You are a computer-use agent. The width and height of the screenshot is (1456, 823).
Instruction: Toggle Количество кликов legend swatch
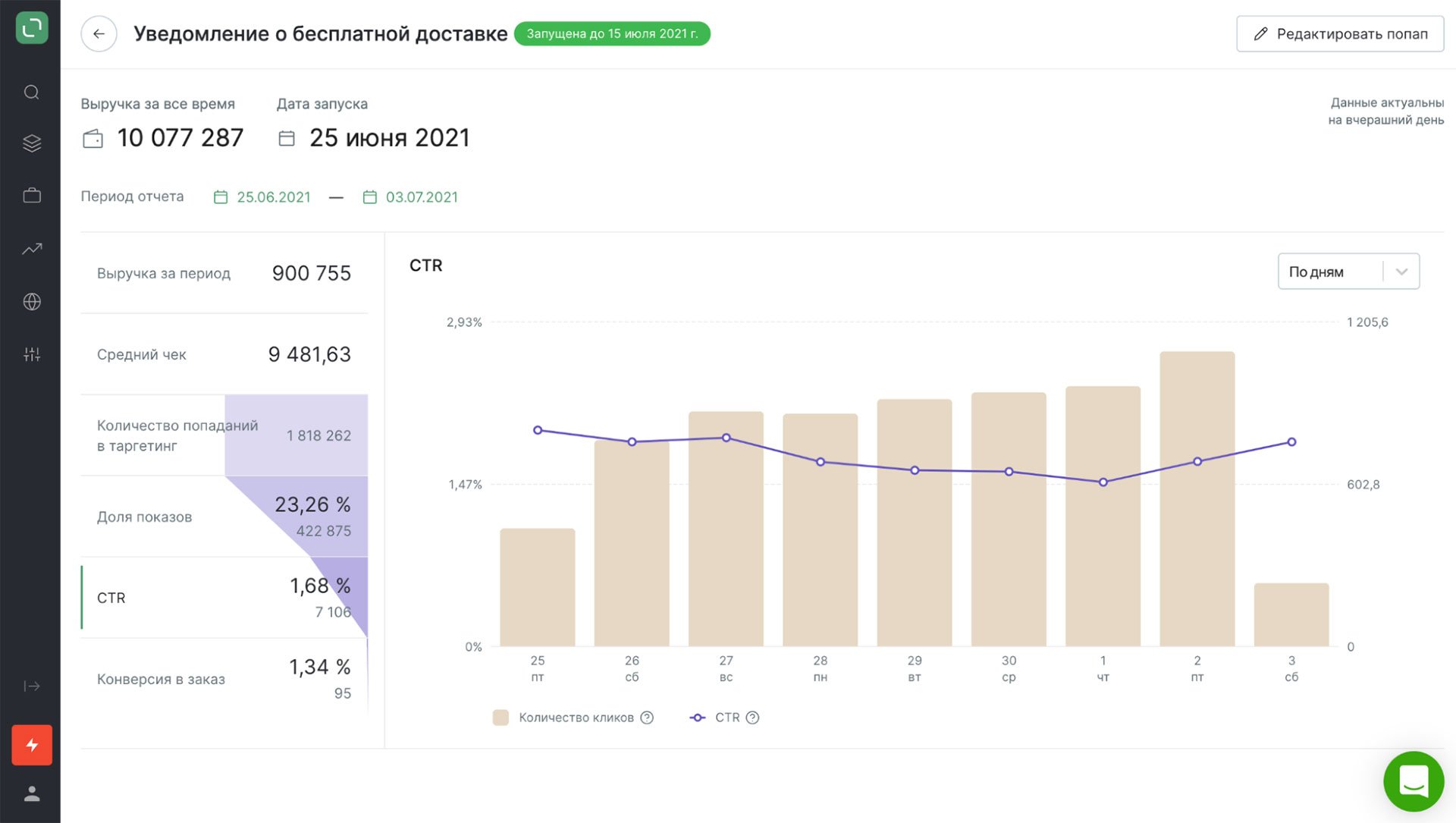pyautogui.click(x=500, y=718)
